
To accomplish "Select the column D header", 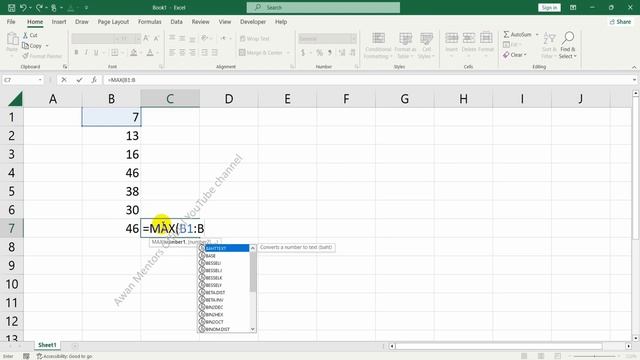I will (229, 99).
